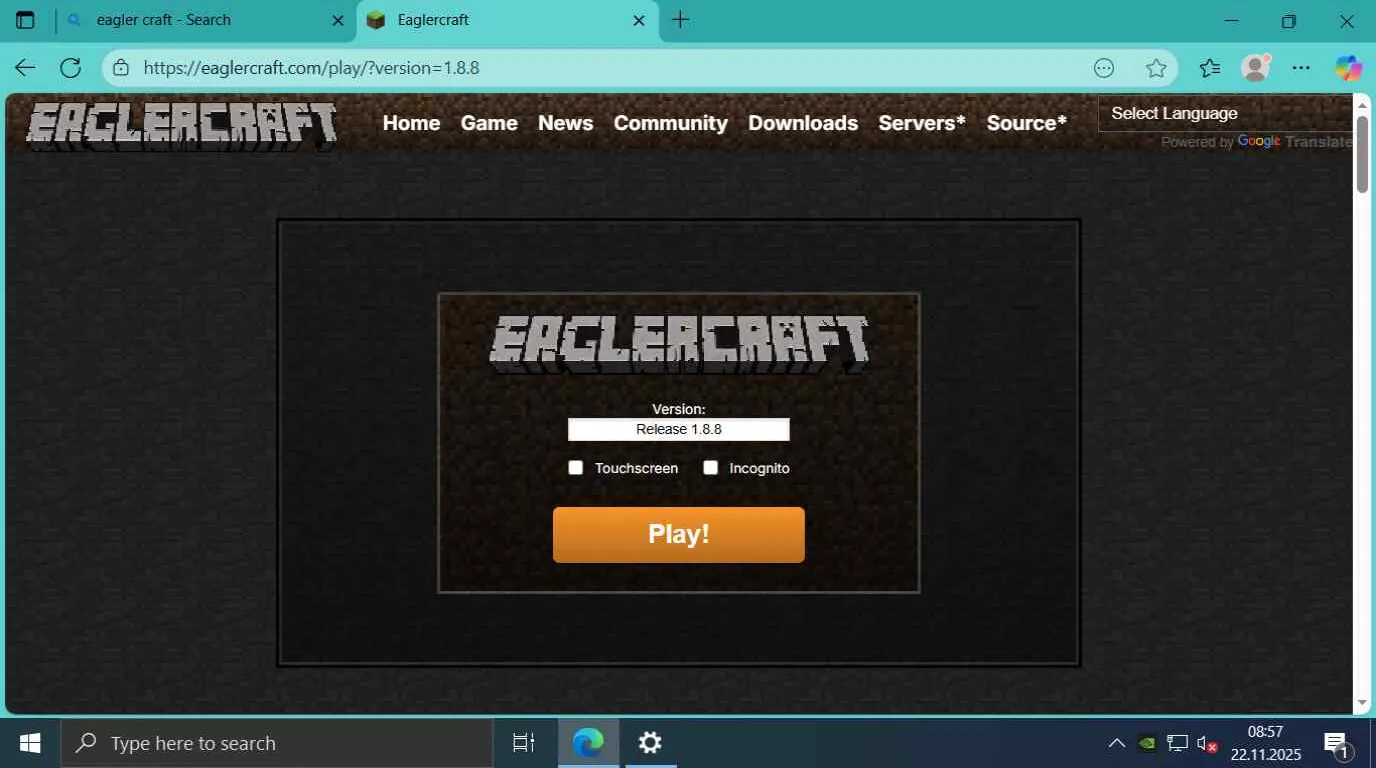Open the Servers* link
The width and height of the screenshot is (1376, 768).
tap(922, 123)
